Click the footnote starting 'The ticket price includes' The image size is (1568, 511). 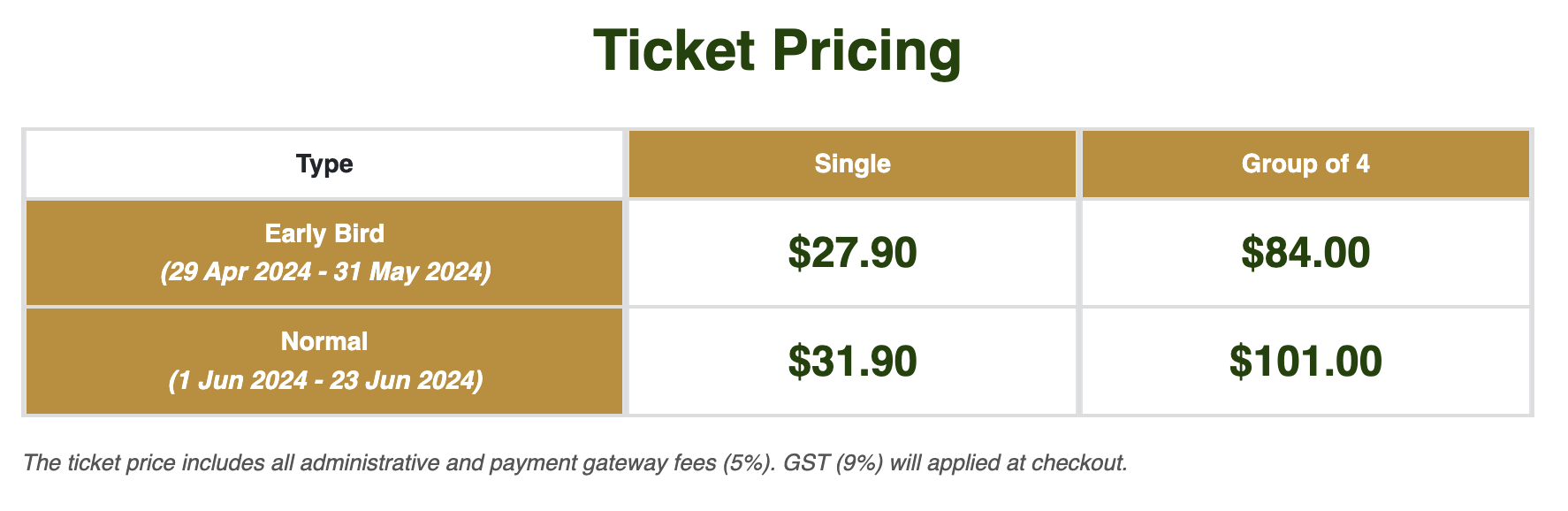click(x=575, y=462)
